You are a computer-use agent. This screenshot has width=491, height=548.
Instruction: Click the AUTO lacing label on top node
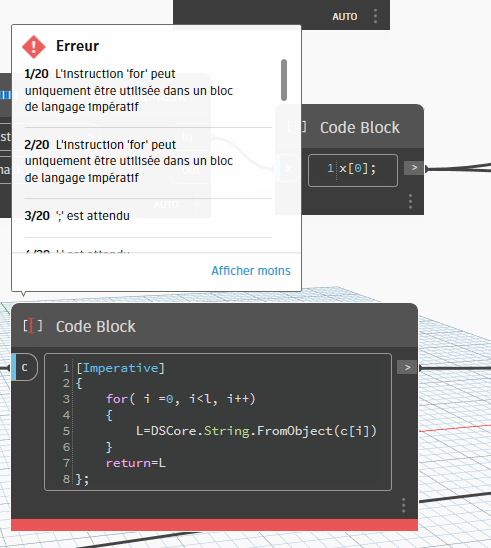pyautogui.click(x=345, y=16)
